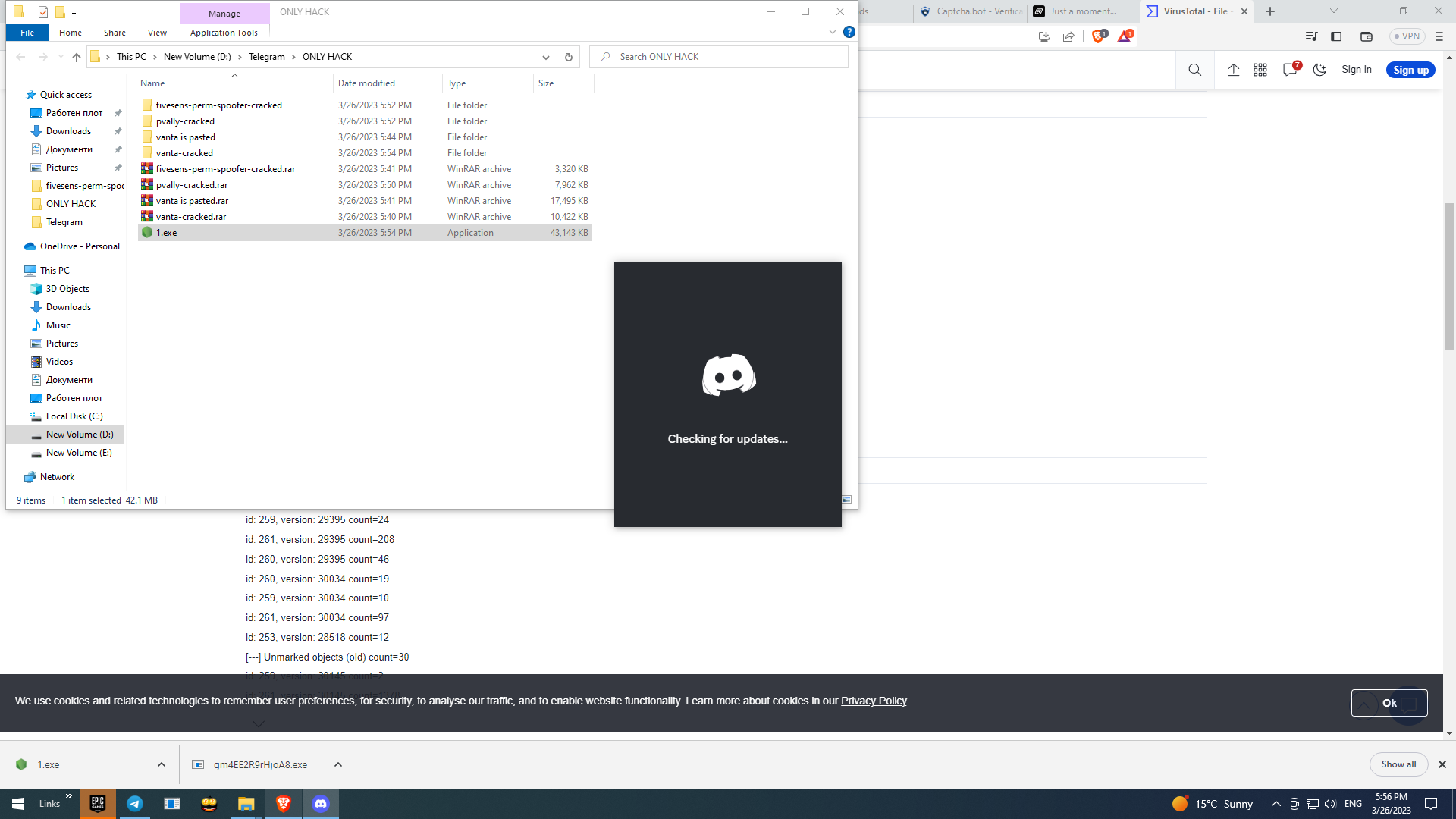Click the VirusTotal search magnifier icon
Image resolution: width=1456 pixels, height=819 pixels.
pos(1194,70)
